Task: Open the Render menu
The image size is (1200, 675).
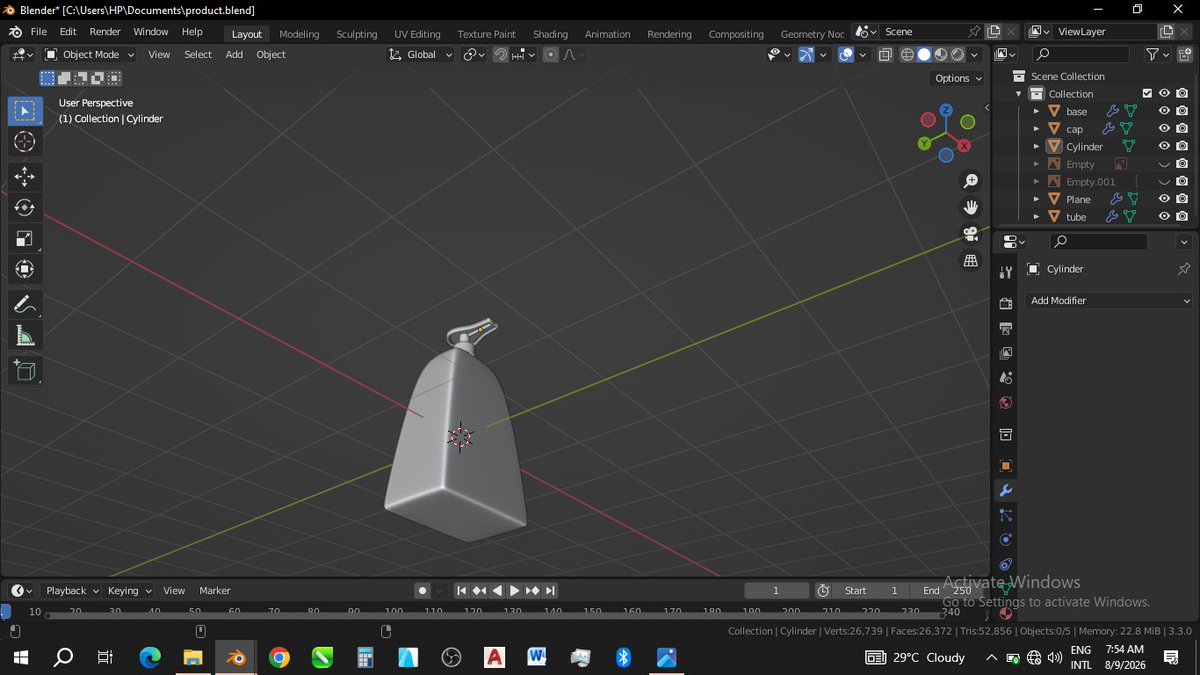Action: click(x=105, y=32)
